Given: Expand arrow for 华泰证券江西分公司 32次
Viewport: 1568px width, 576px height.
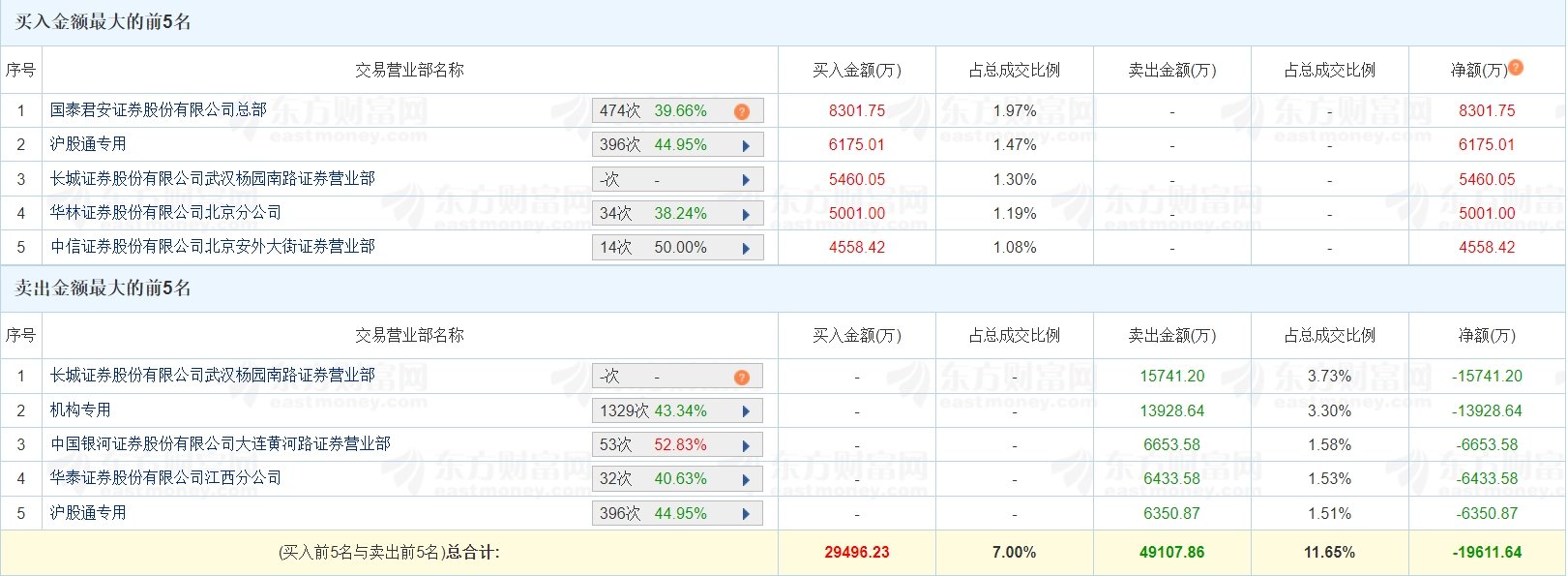Looking at the screenshot, I should pyautogui.click(x=746, y=480).
